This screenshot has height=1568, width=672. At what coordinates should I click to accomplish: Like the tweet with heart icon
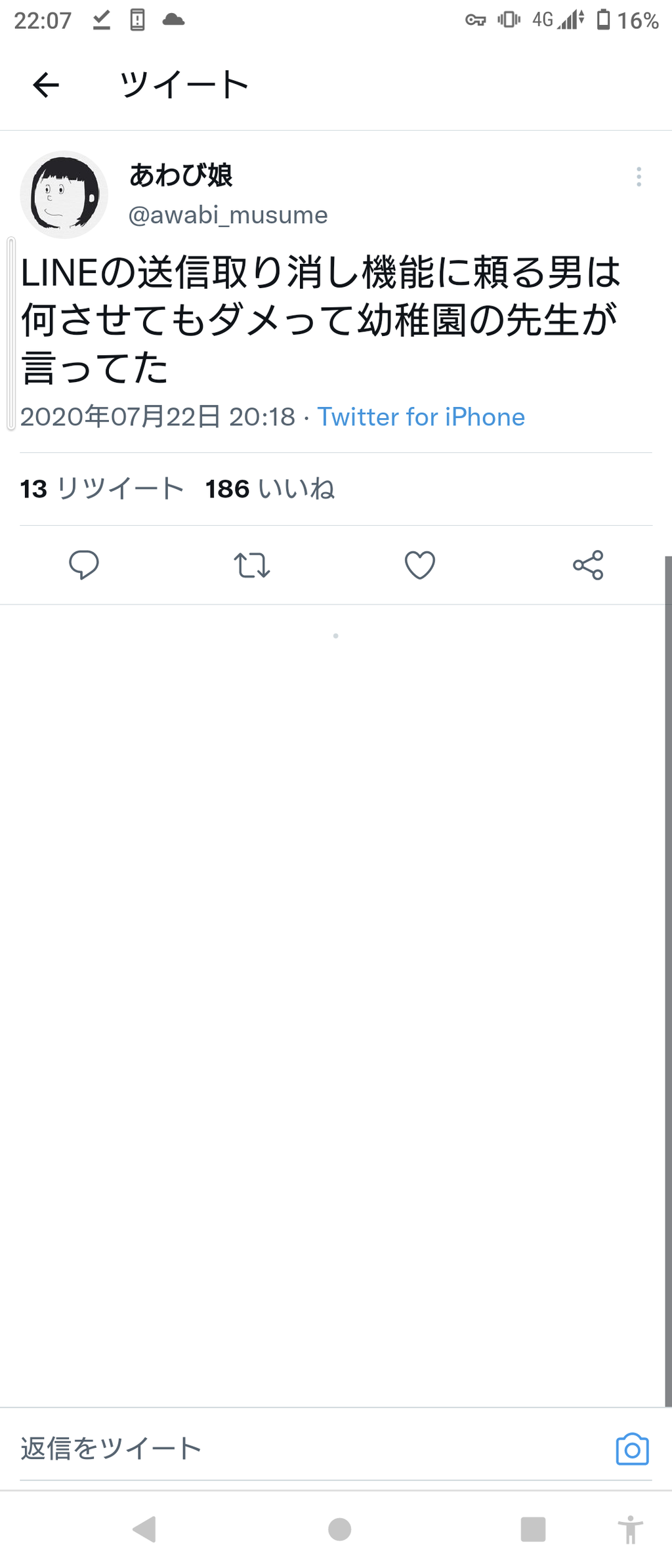pos(420,564)
